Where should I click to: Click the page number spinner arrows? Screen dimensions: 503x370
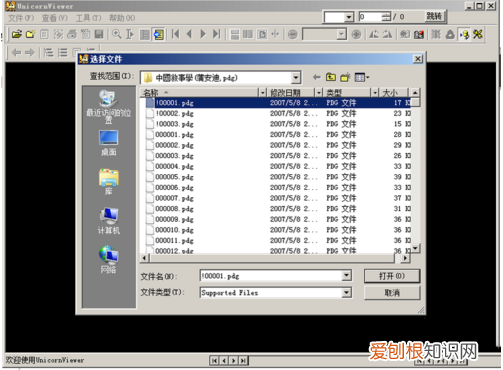click(386, 17)
